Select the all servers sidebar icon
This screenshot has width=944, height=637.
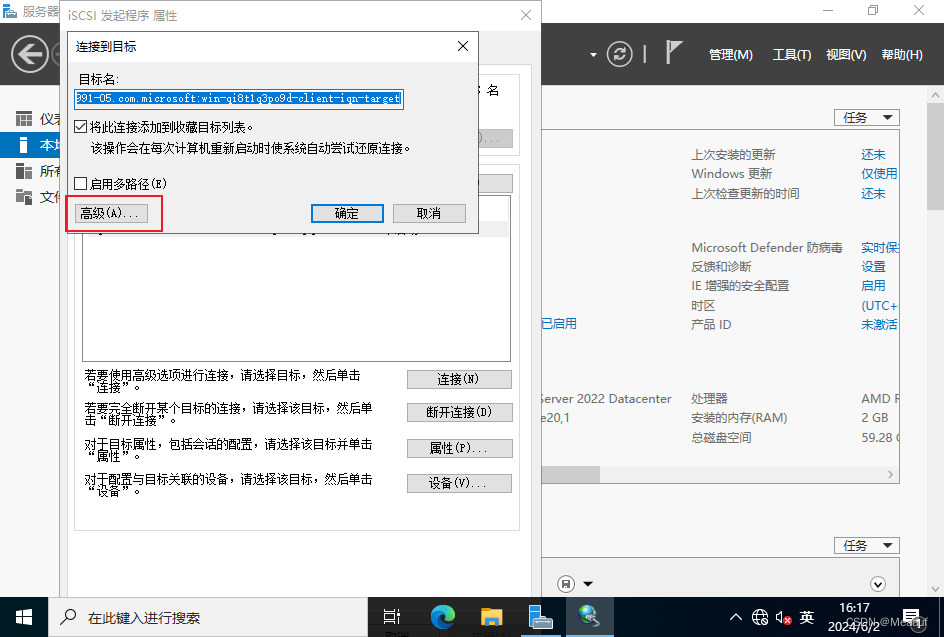tap(24, 171)
